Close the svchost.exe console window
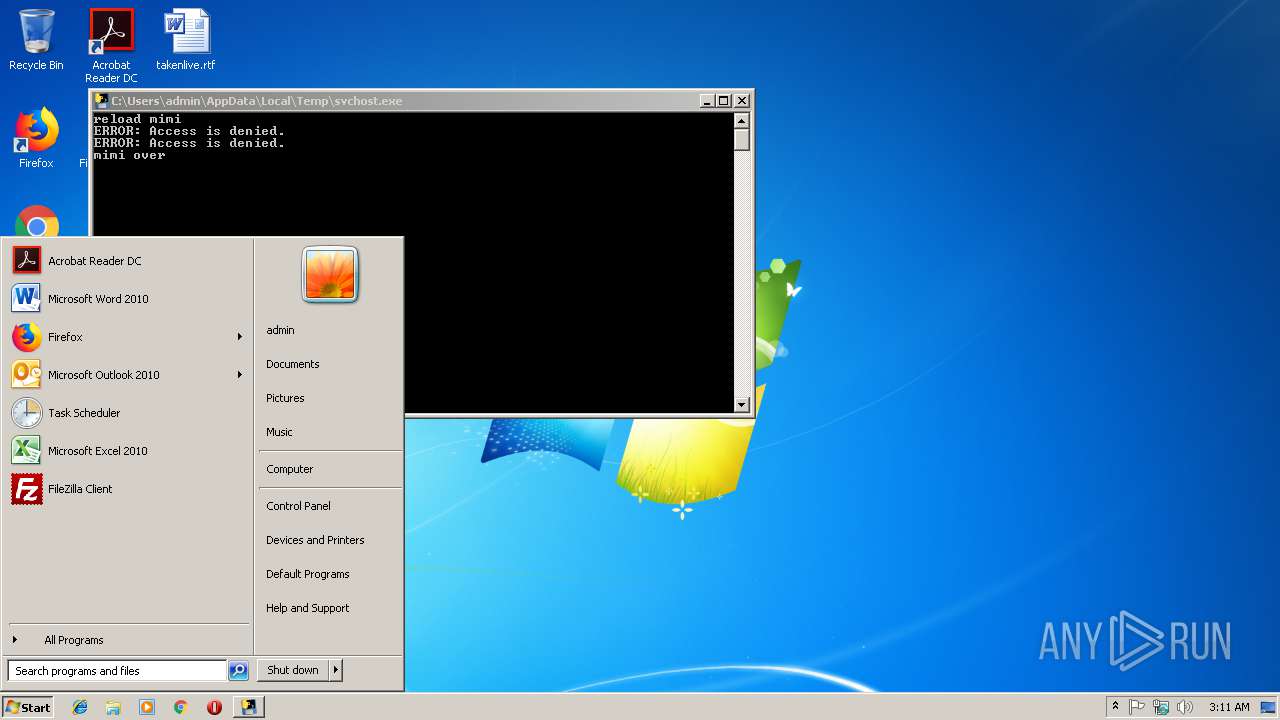The width and height of the screenshot is (1280, 720). 741,101
